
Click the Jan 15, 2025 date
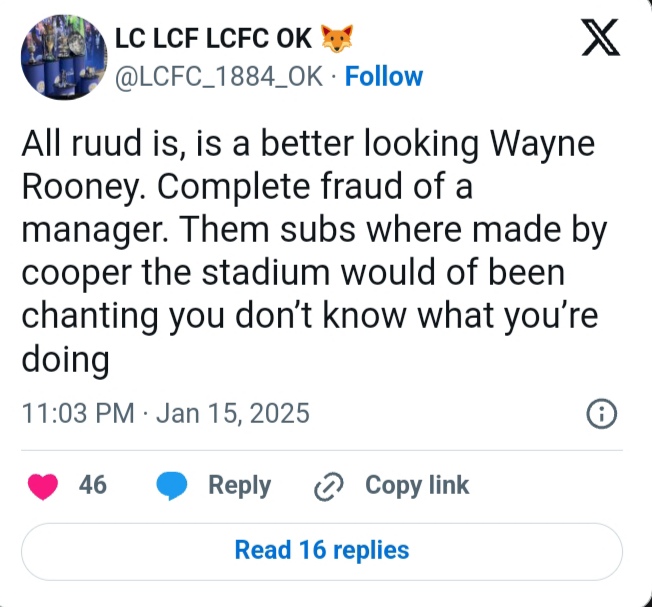(x=232, y=413)
